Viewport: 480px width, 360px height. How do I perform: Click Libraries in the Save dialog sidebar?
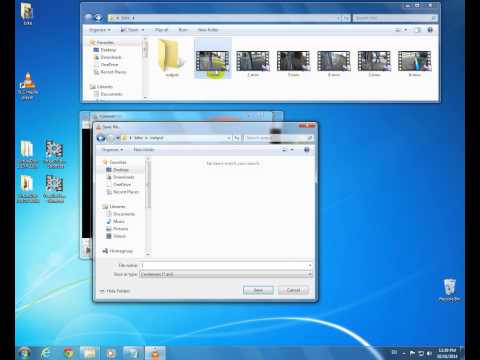[117, 207]
